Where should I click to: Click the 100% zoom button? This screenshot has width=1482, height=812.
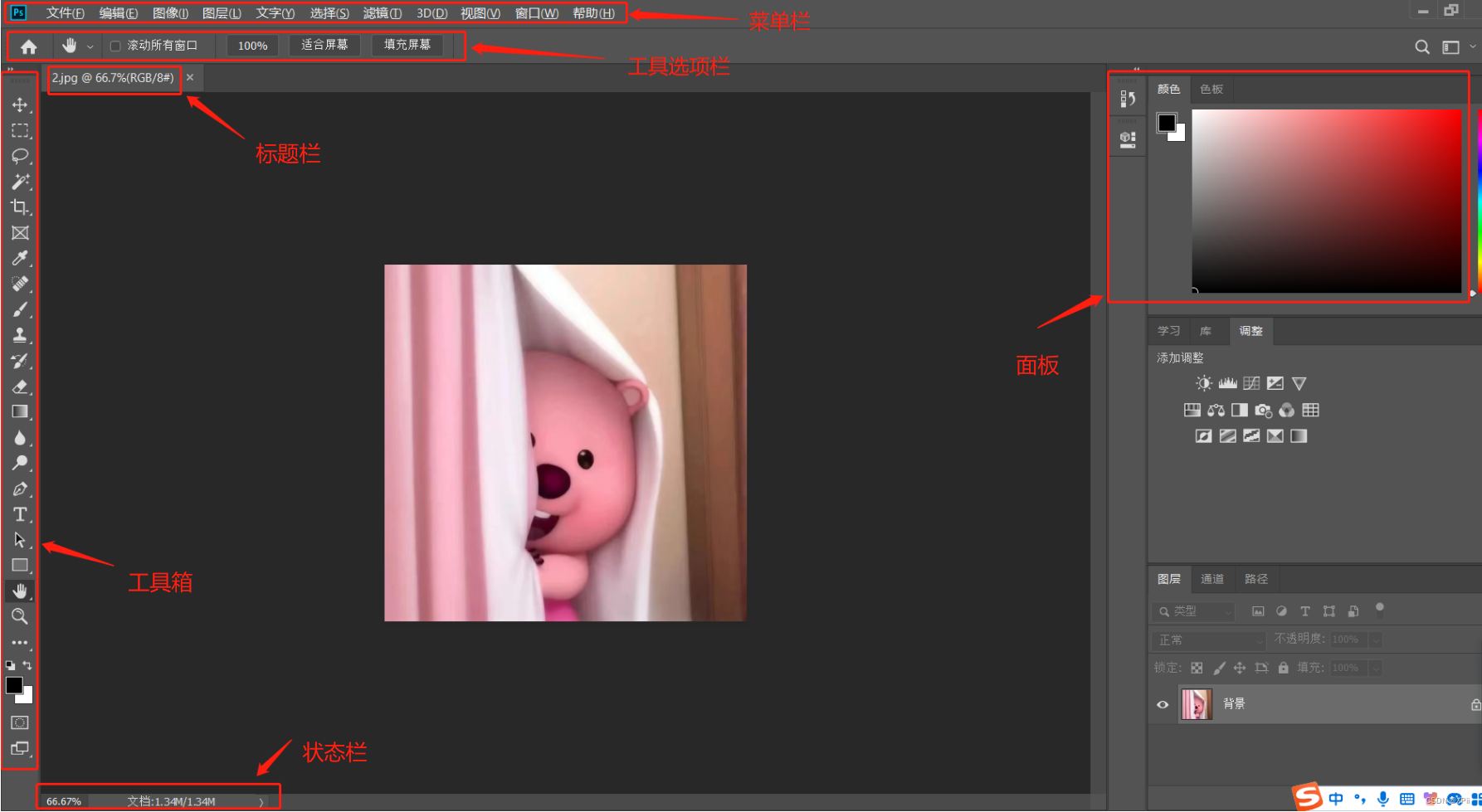pyautogui.click(x=253, y=46)
